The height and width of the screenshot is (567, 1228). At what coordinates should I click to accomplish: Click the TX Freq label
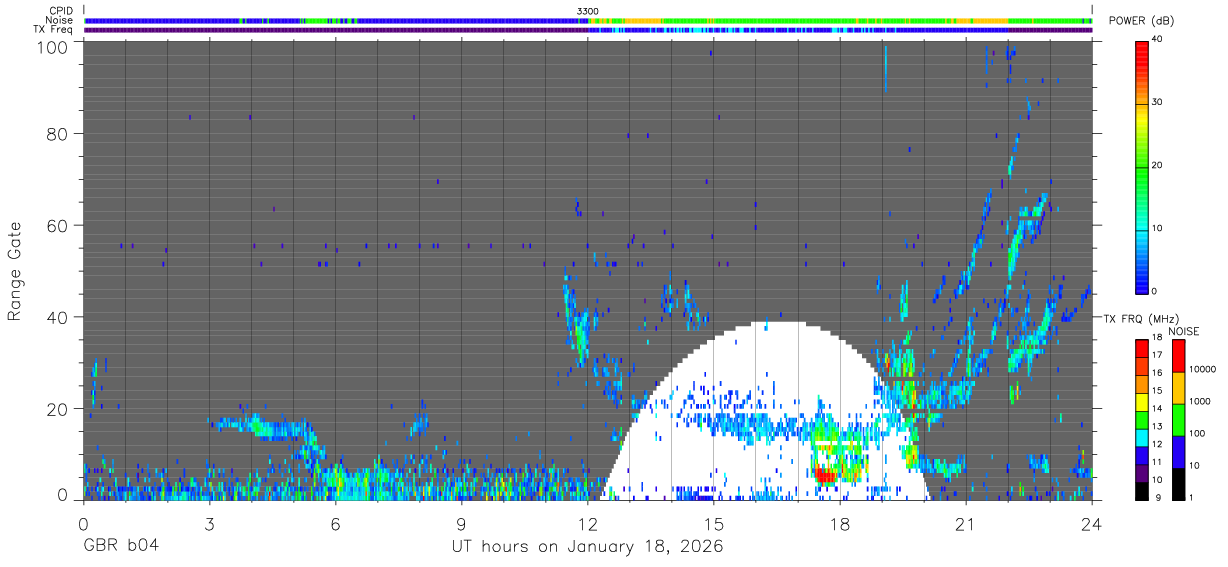click(x=54, y=30)
